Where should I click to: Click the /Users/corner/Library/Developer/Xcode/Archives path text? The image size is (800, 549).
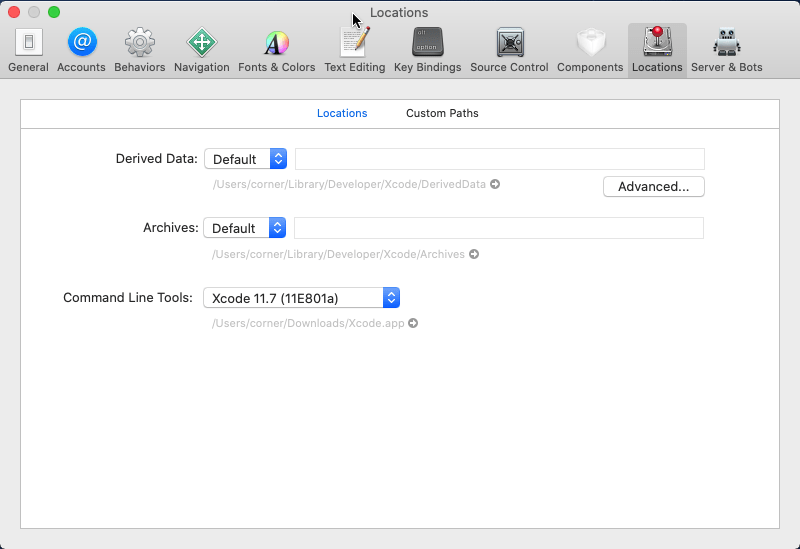pyautogui.click(x=338, y=254)
